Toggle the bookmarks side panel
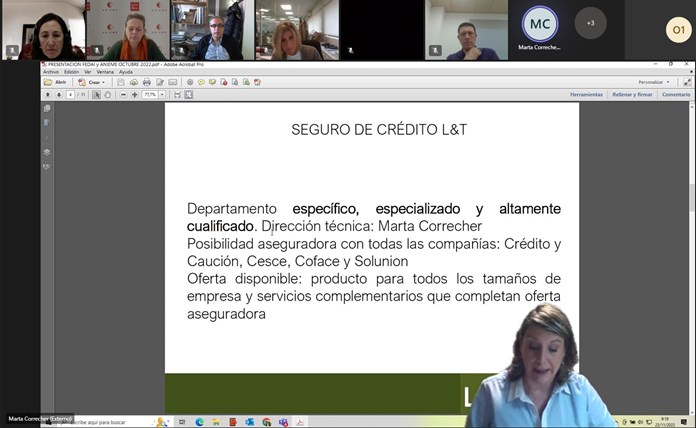The height and width of the screenshot is (428, 696). pos(47,122)
